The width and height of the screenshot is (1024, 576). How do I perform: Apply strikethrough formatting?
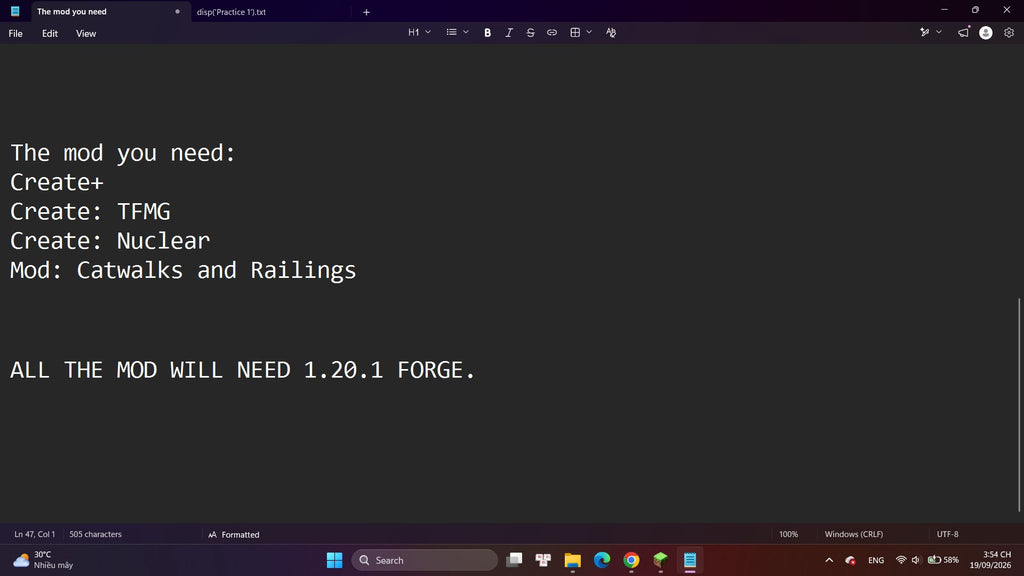click(x=530, y=33)
